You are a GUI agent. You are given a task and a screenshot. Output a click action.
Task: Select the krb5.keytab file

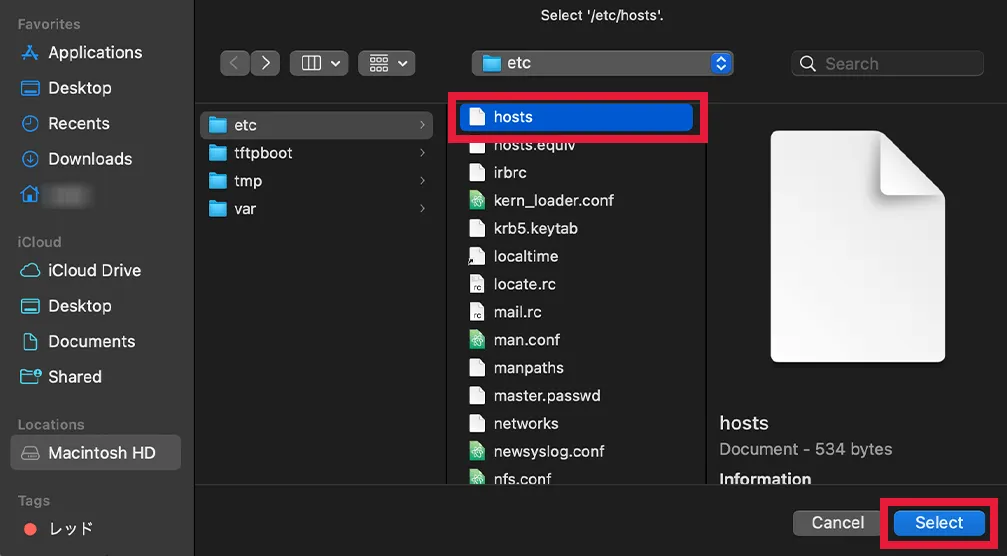pyautogui.click(x=576, y=229)
